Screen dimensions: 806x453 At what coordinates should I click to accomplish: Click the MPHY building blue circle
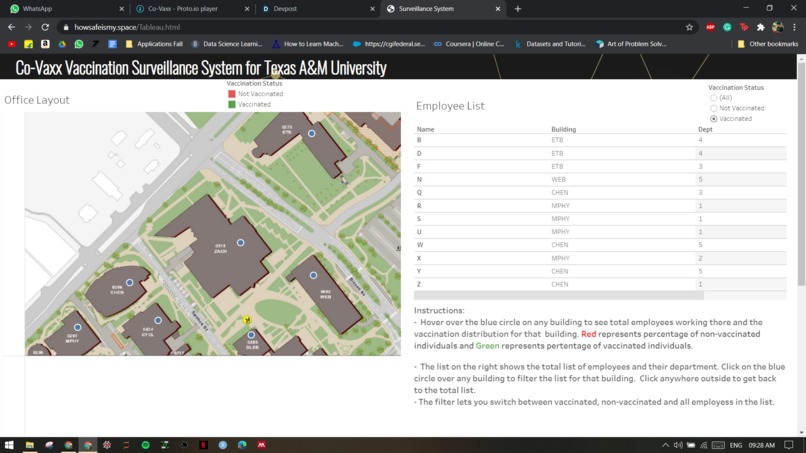(x=77, y=327)
